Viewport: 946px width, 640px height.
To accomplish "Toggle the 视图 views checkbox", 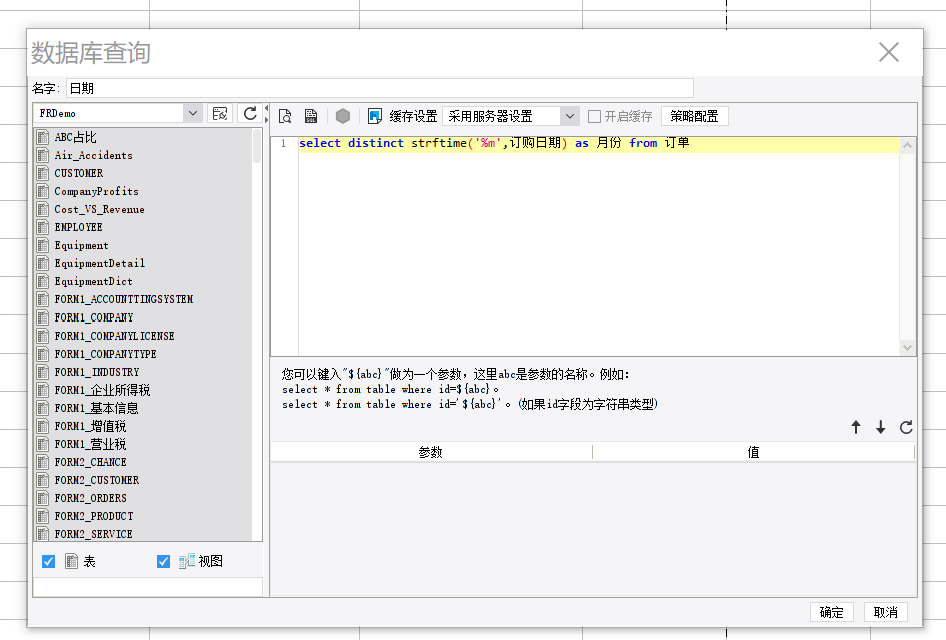I will 163,562.
